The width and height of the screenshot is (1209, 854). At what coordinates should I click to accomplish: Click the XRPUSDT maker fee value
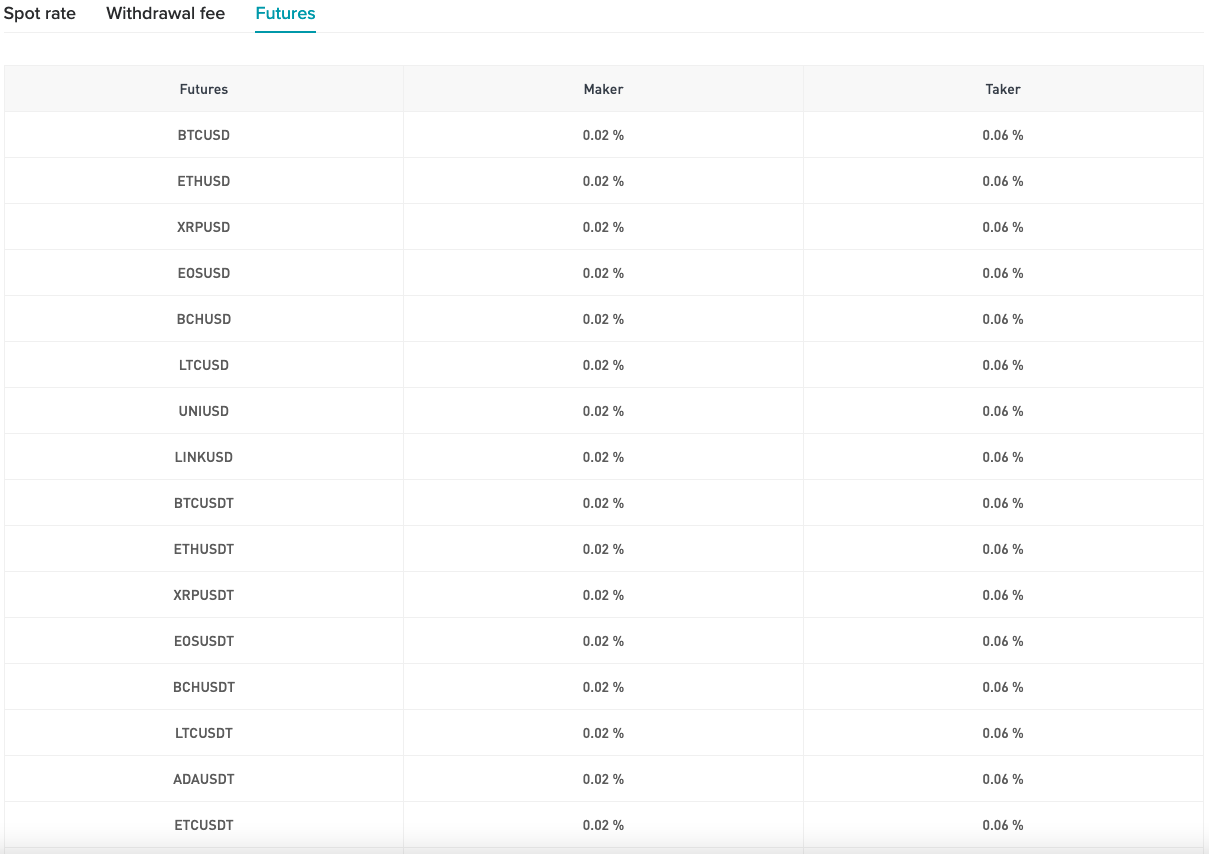click(603, 595)
